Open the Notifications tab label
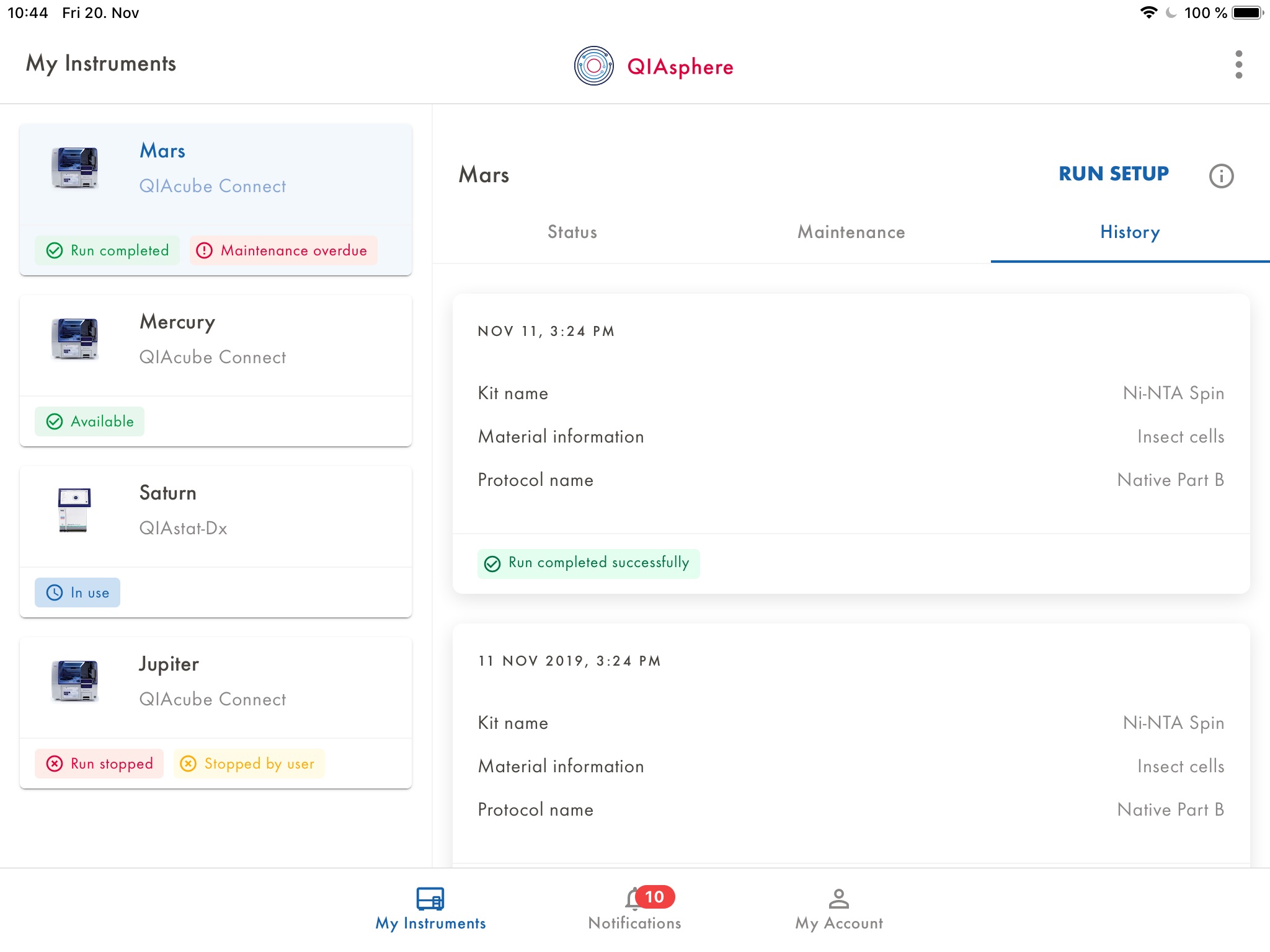The width and height of the screenshot is (1270, 952). tap(634, 923)
